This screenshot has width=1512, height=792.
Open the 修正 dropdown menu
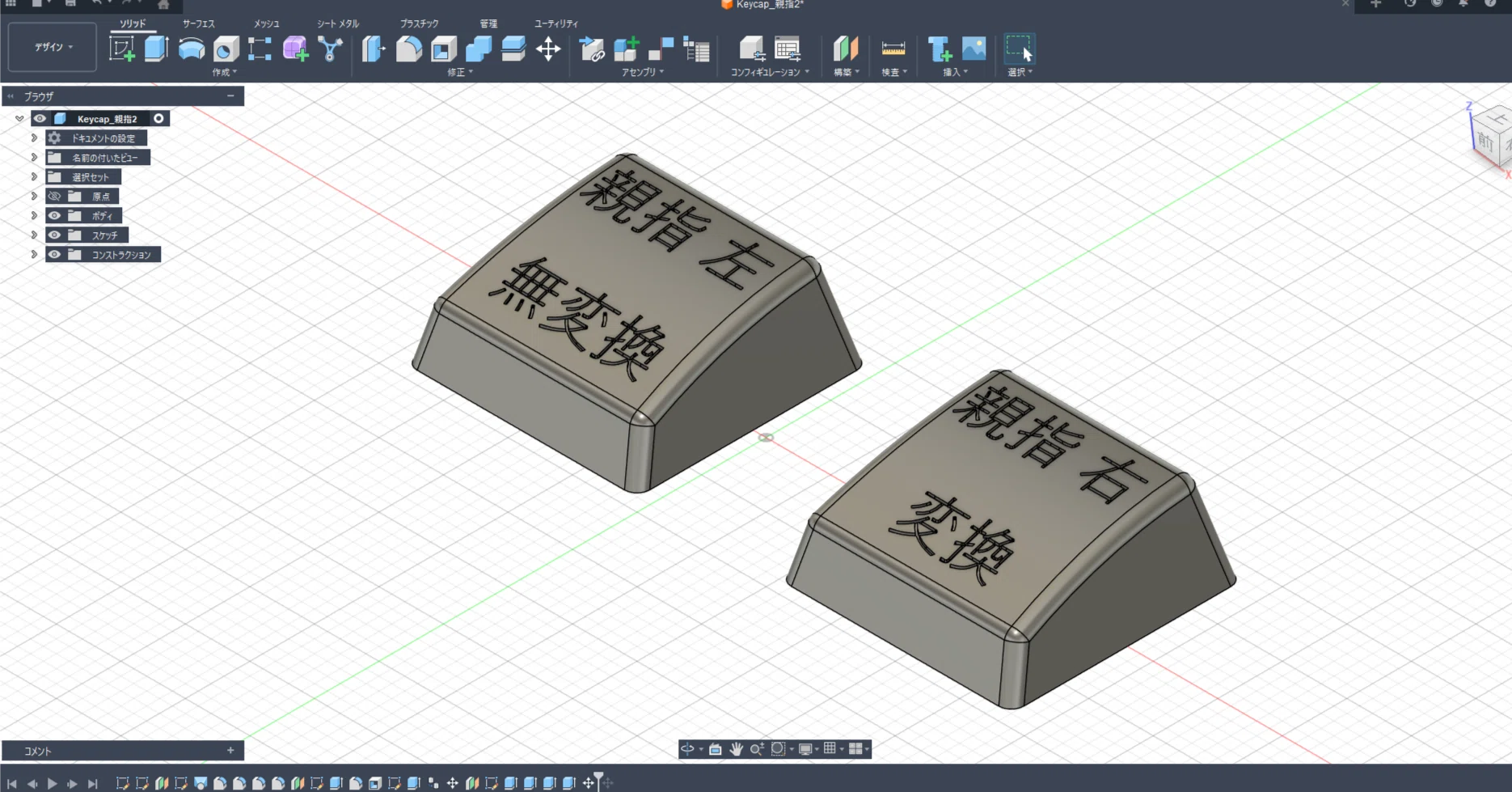coord(460,72)
